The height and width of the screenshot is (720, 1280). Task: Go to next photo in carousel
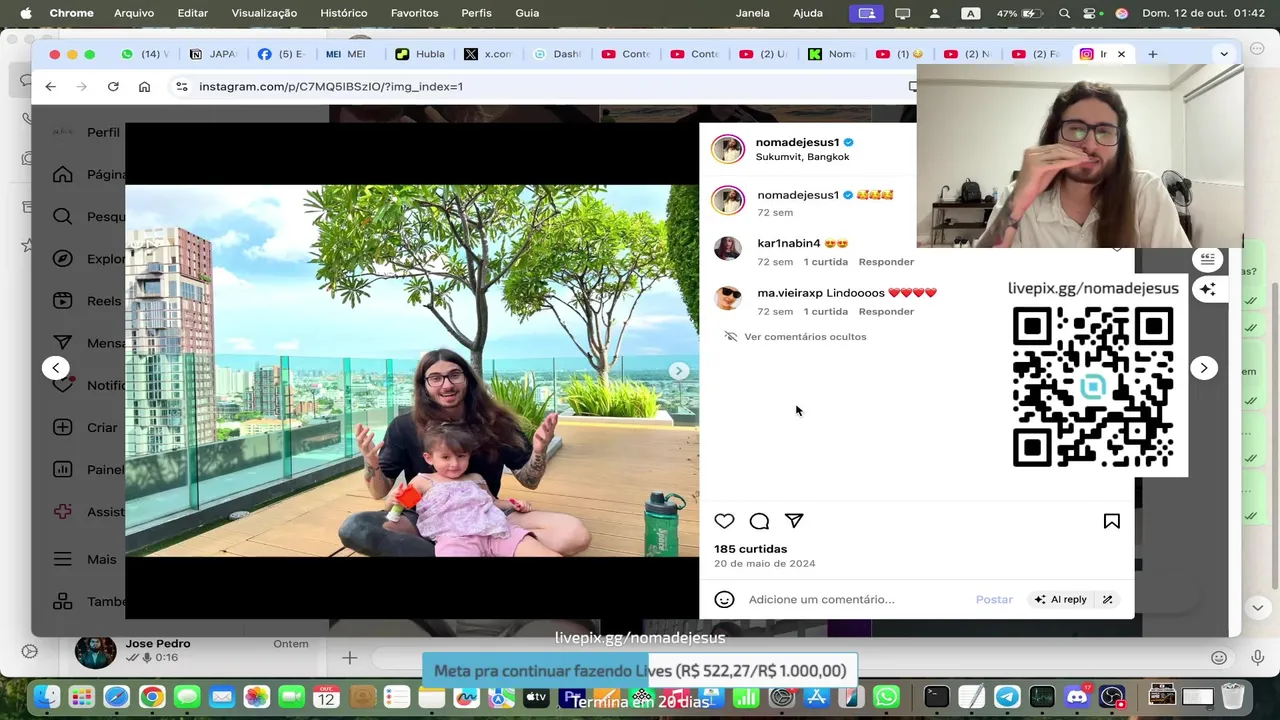[x=679, y=371]
